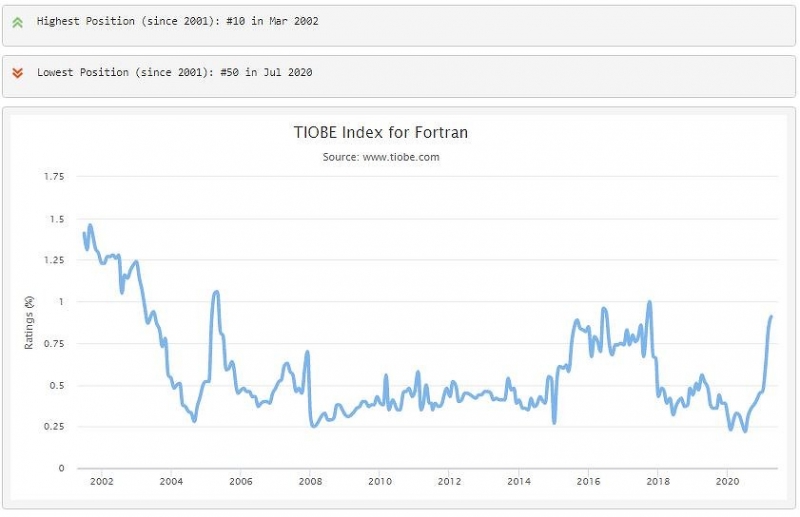Viewport: 800px width, 517px height.
Task: Select the 2002 label on the x-axis
Action: [100, 482]
